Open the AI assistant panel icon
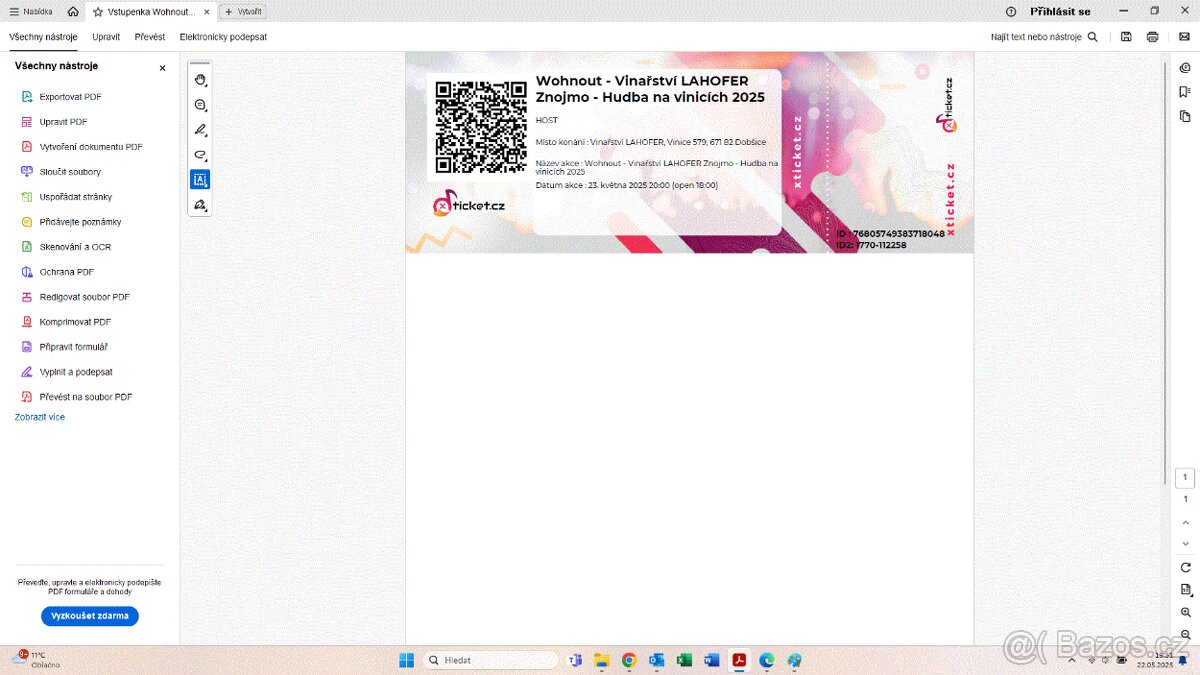The image size is (1200, 675). [1185, 68]
